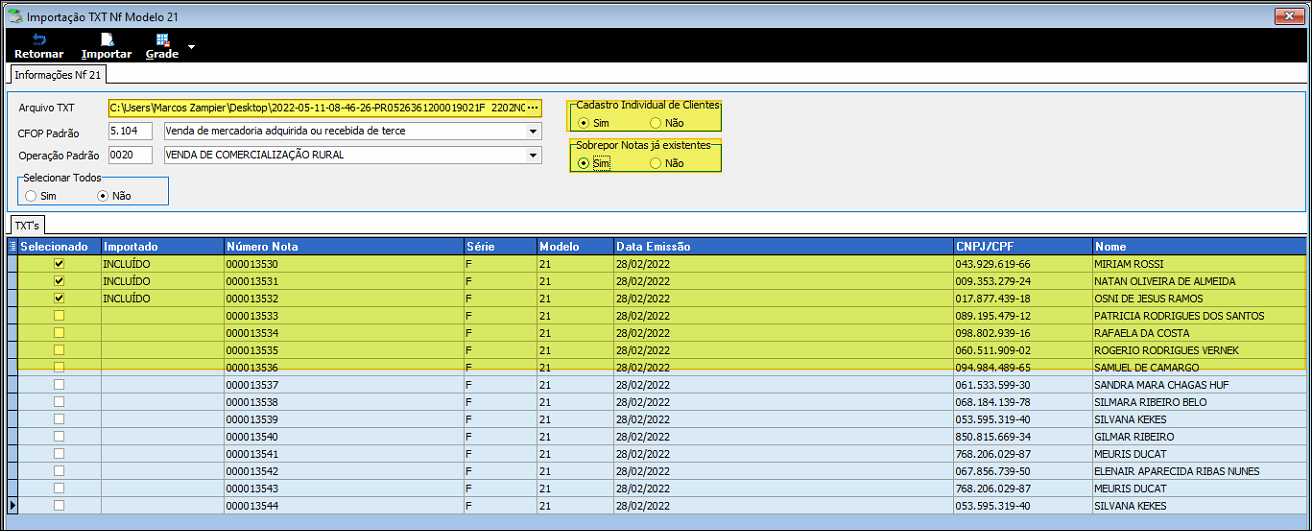Click the cell ELENAIR APARECIDA RIBAS NUNES
This screenshot has width=1312, height=531.
click(x=1199, y=471)
